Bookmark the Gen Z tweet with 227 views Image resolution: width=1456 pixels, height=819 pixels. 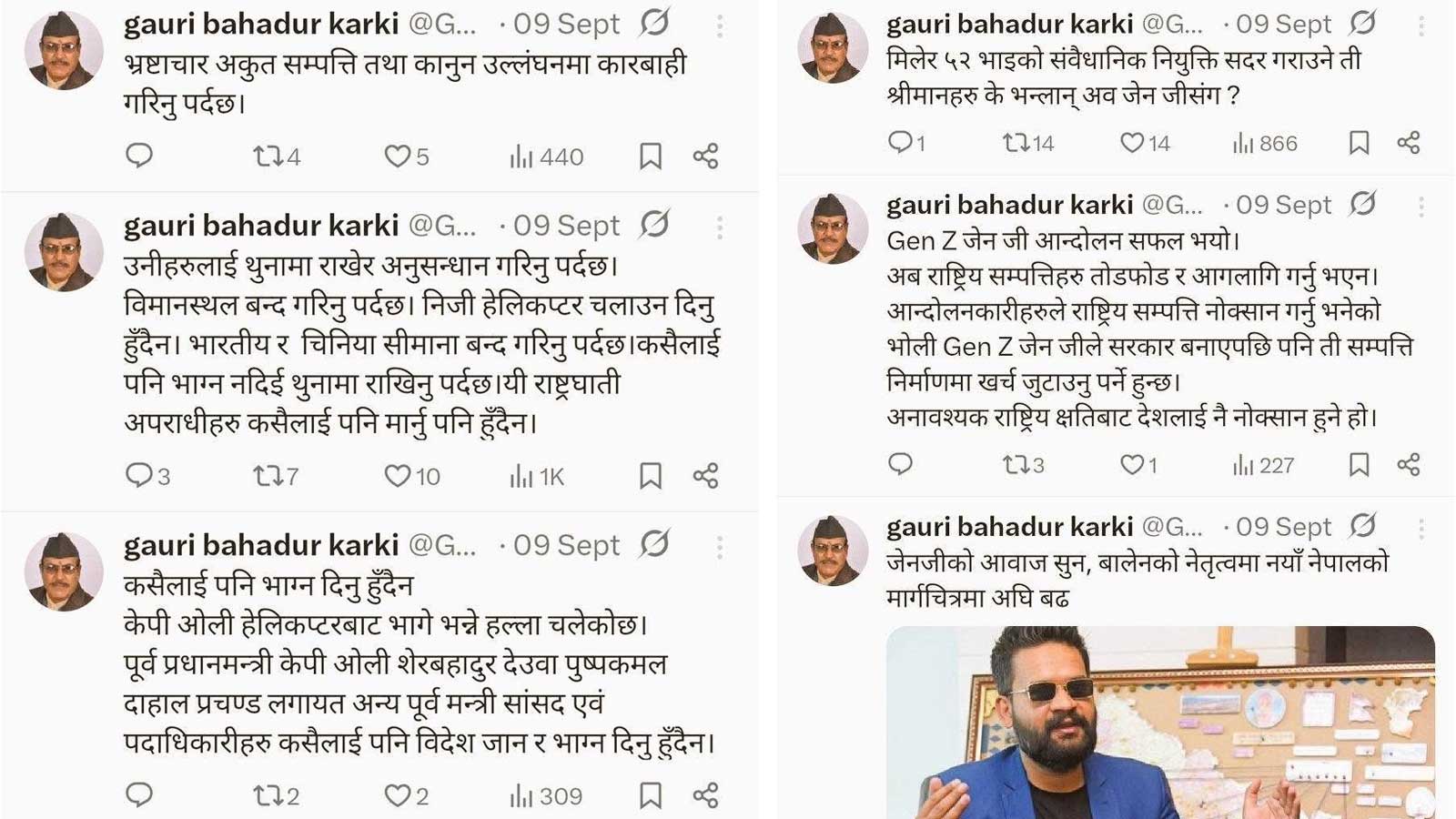(1359, 464)
